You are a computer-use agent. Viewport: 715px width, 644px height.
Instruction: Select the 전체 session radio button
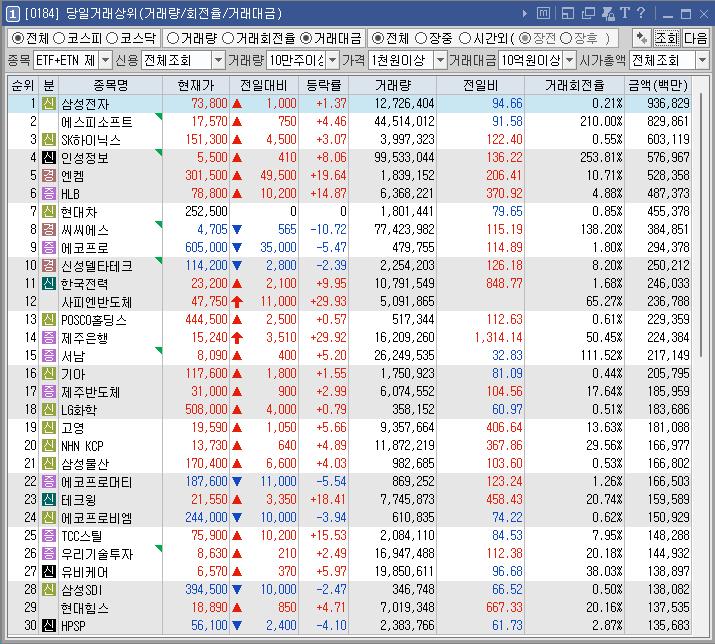(378, 39)
